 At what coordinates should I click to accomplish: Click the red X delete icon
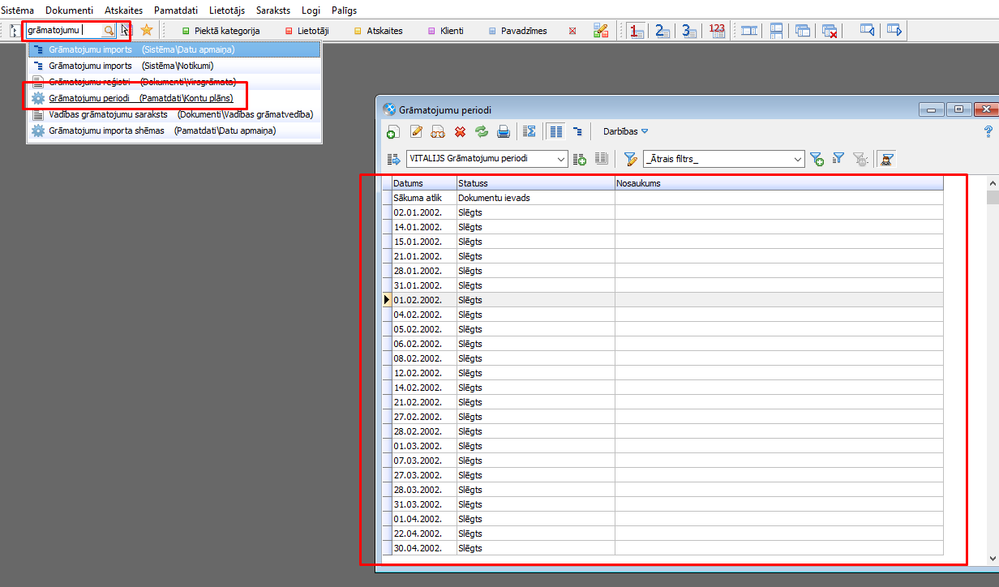[x=460, y=132]
